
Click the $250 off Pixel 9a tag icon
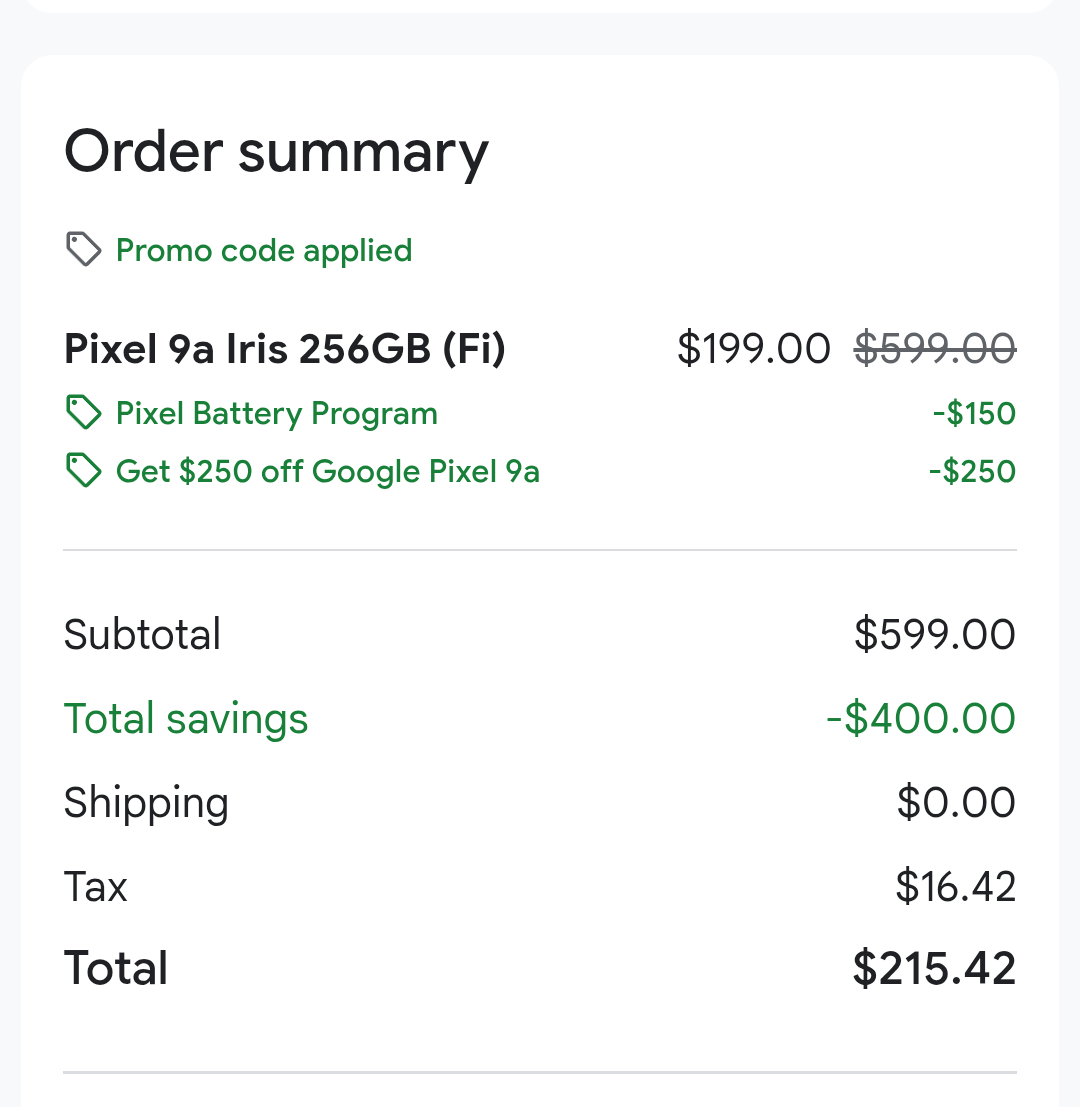click(83, 471)
